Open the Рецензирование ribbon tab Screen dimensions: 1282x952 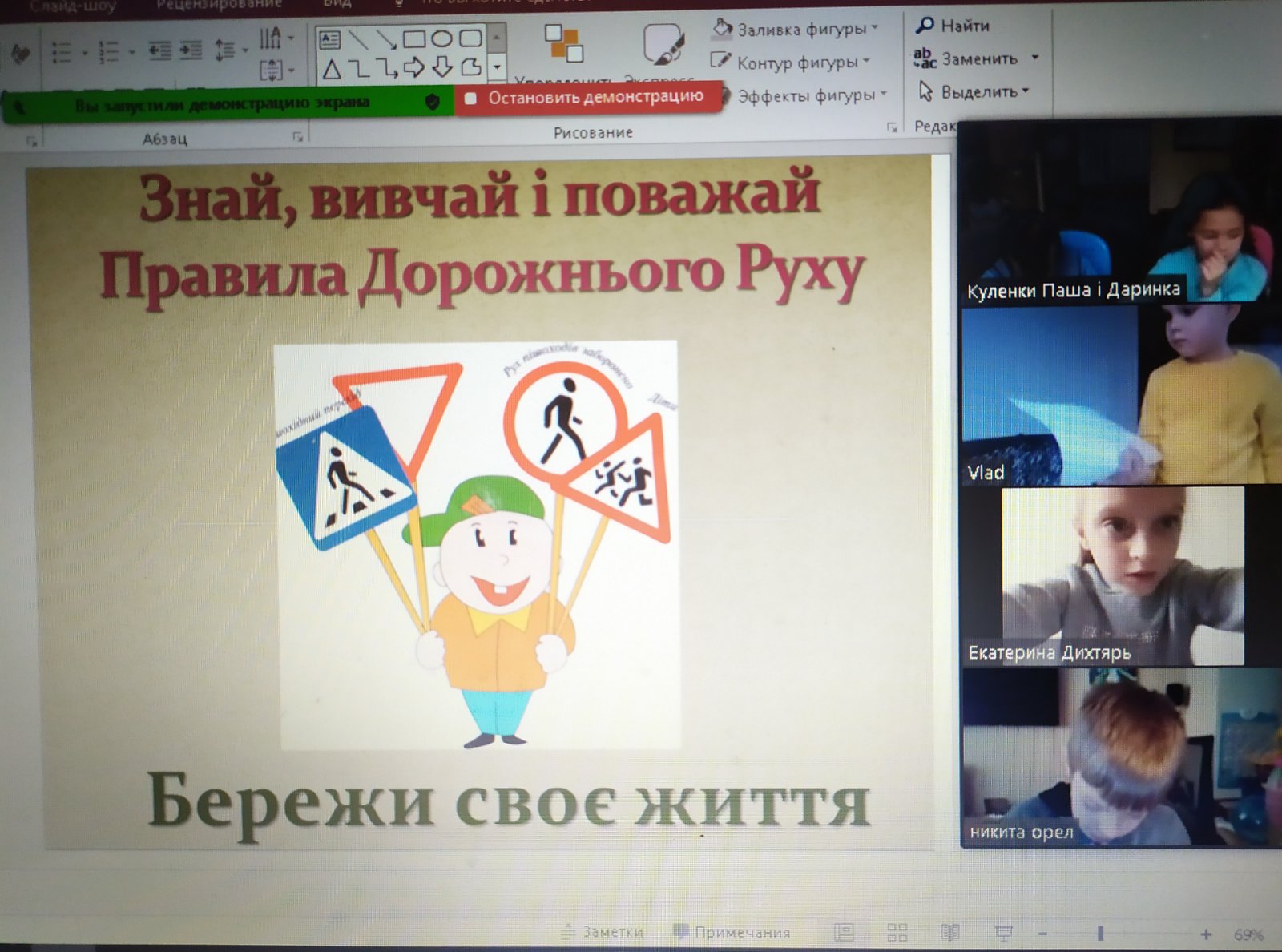pyautogui.click(x=219, y=4)
